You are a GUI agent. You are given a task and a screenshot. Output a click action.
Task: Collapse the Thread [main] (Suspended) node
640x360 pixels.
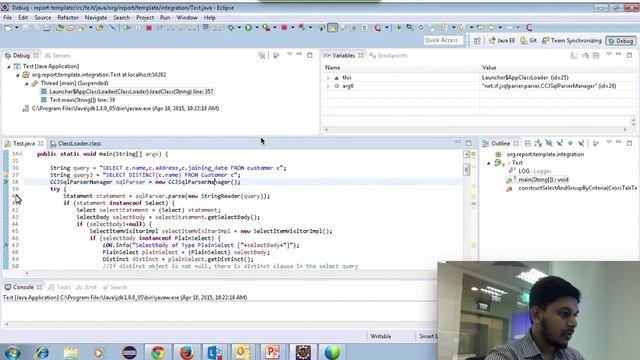pos(27,83)
